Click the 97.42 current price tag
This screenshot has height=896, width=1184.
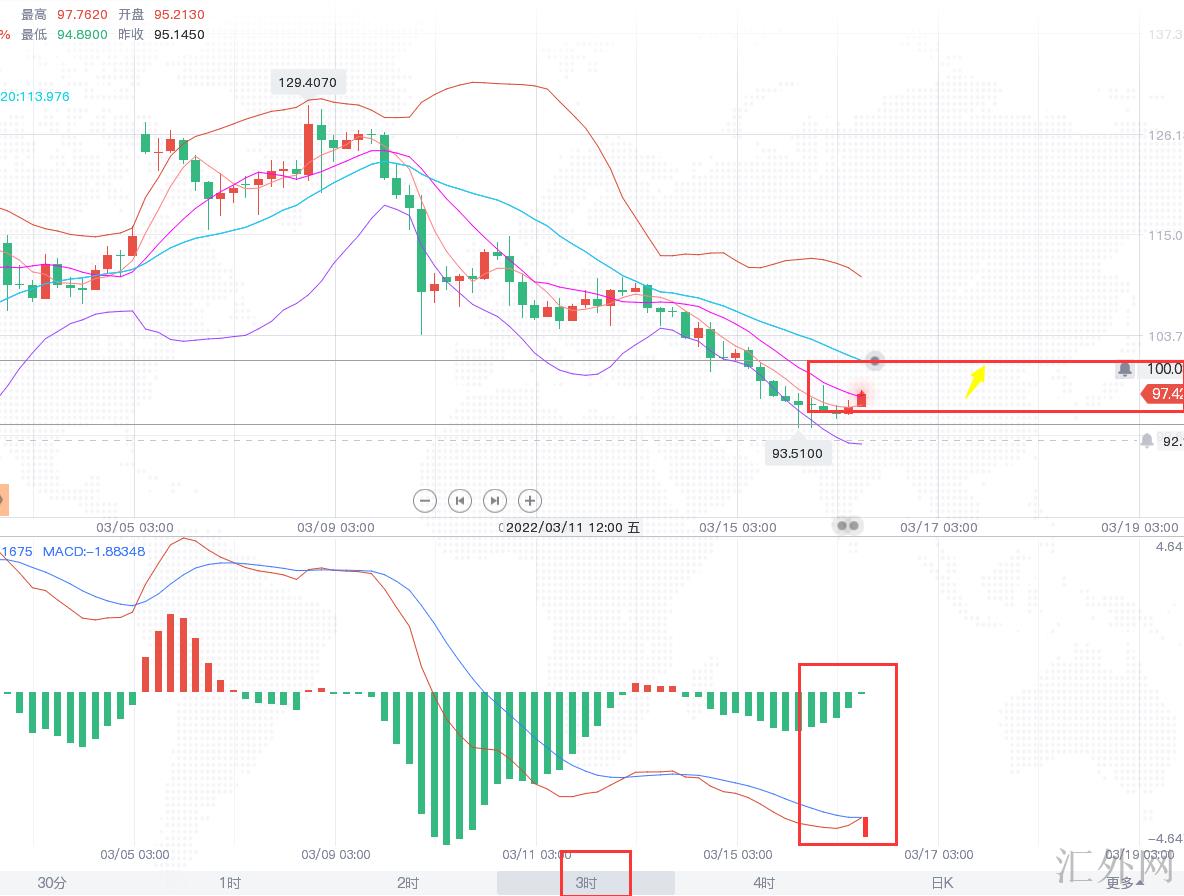coord(1163,395)
